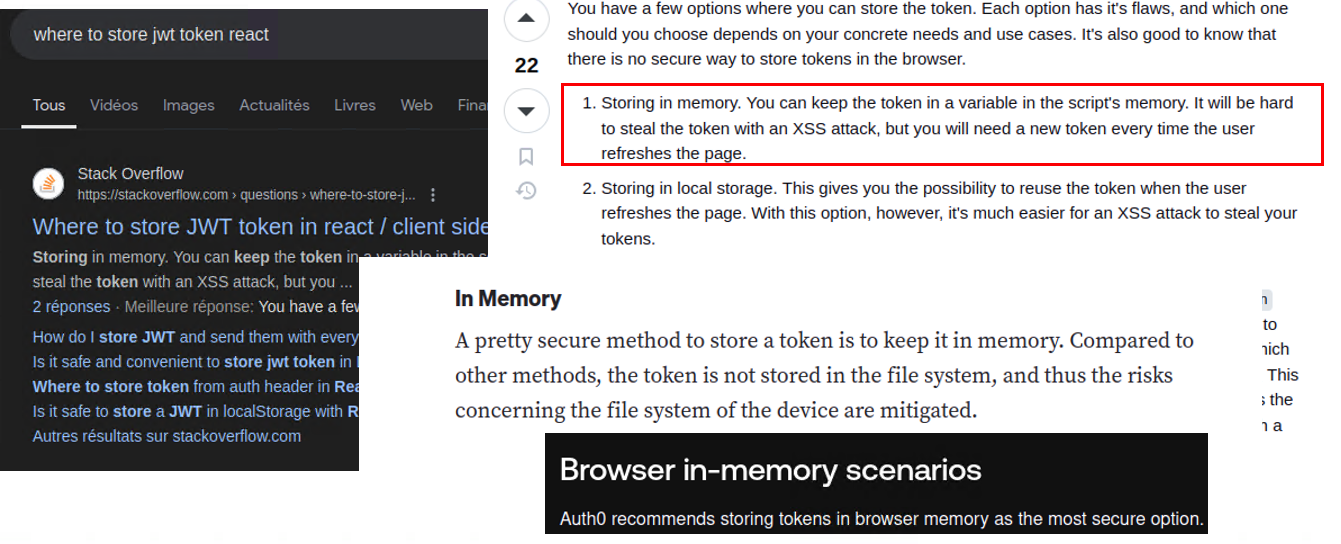
Task: Open the "Is it safe and convenient to store jwt token" link
Action: pyautogui.click(x=192, y=362)
